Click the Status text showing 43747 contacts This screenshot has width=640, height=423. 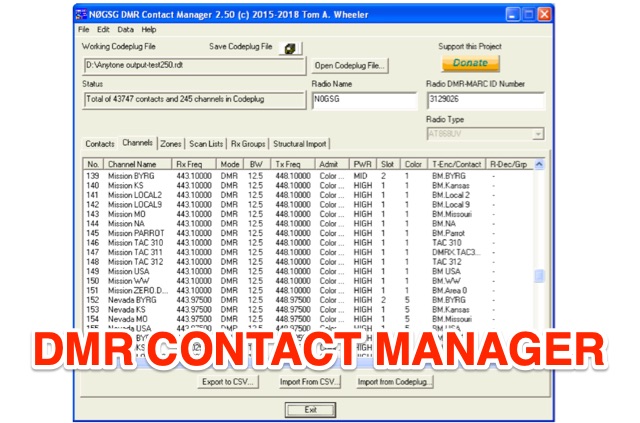(176, 99)
